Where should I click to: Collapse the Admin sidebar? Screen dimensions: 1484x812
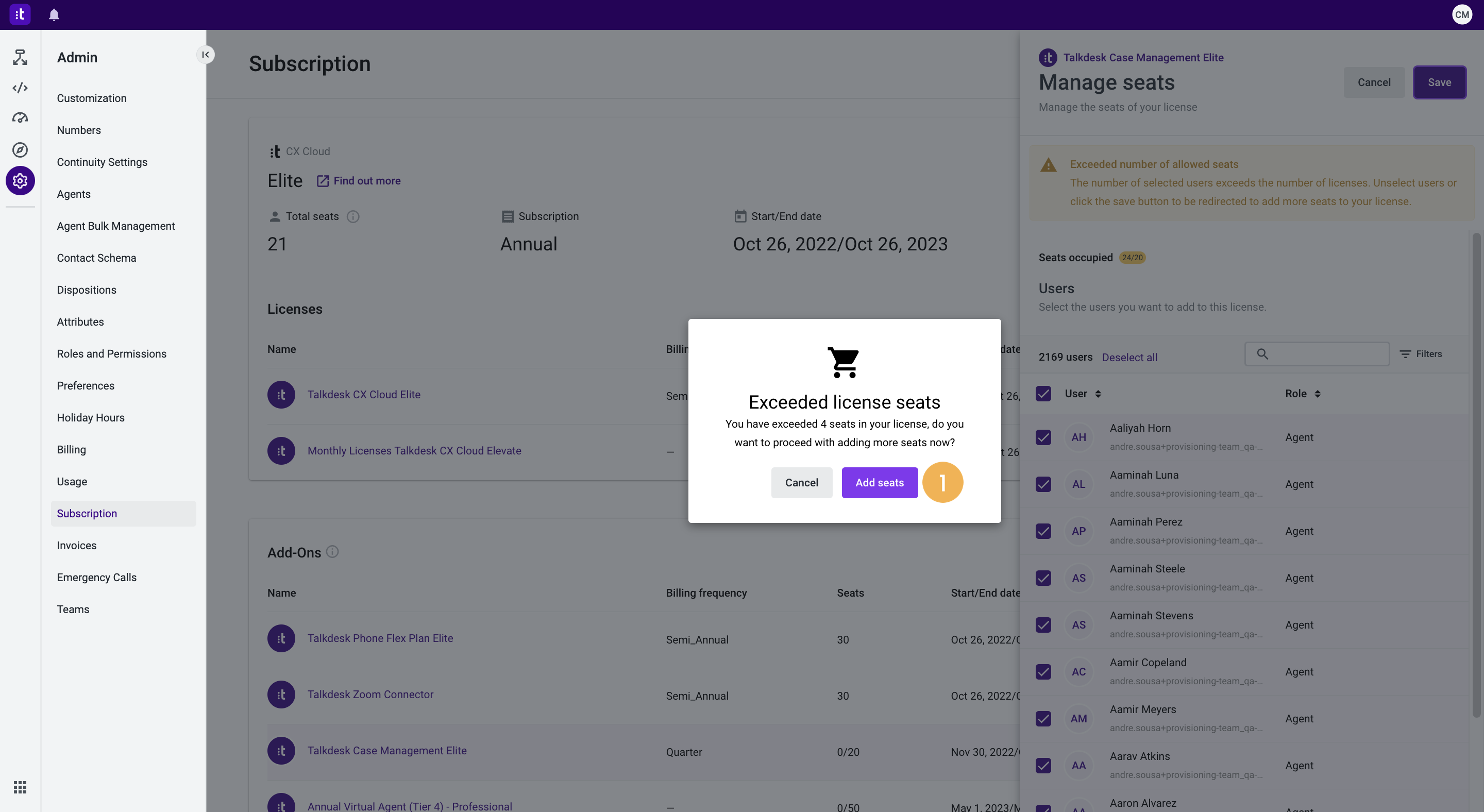point(206,55)
